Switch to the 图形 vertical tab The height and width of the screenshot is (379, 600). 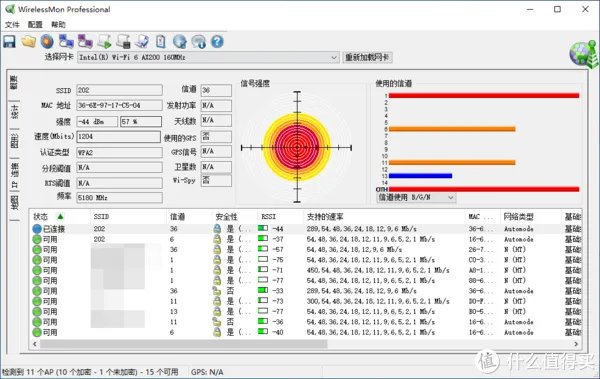click(14, 142)
